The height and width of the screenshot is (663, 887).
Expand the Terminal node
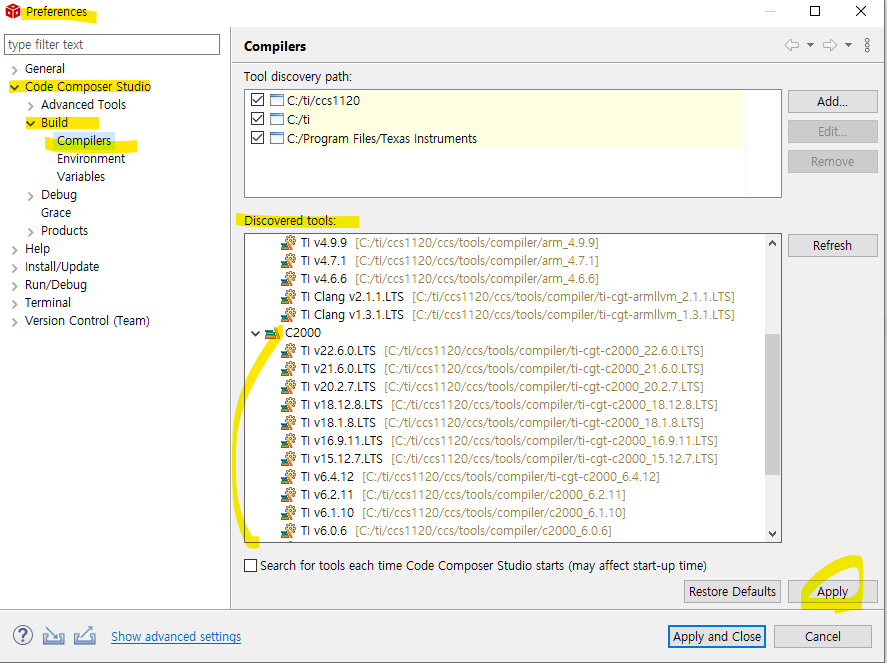[x=15, y=304]
